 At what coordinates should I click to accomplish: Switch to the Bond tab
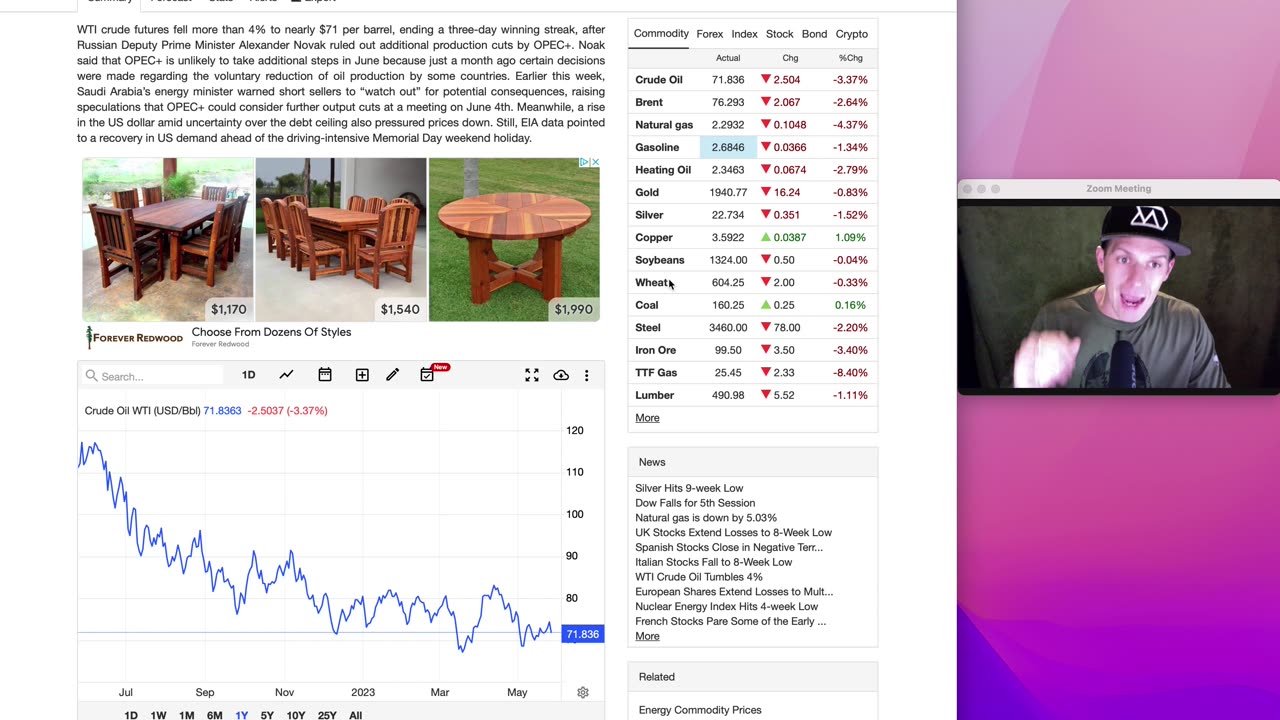click(x=814, y=34)
